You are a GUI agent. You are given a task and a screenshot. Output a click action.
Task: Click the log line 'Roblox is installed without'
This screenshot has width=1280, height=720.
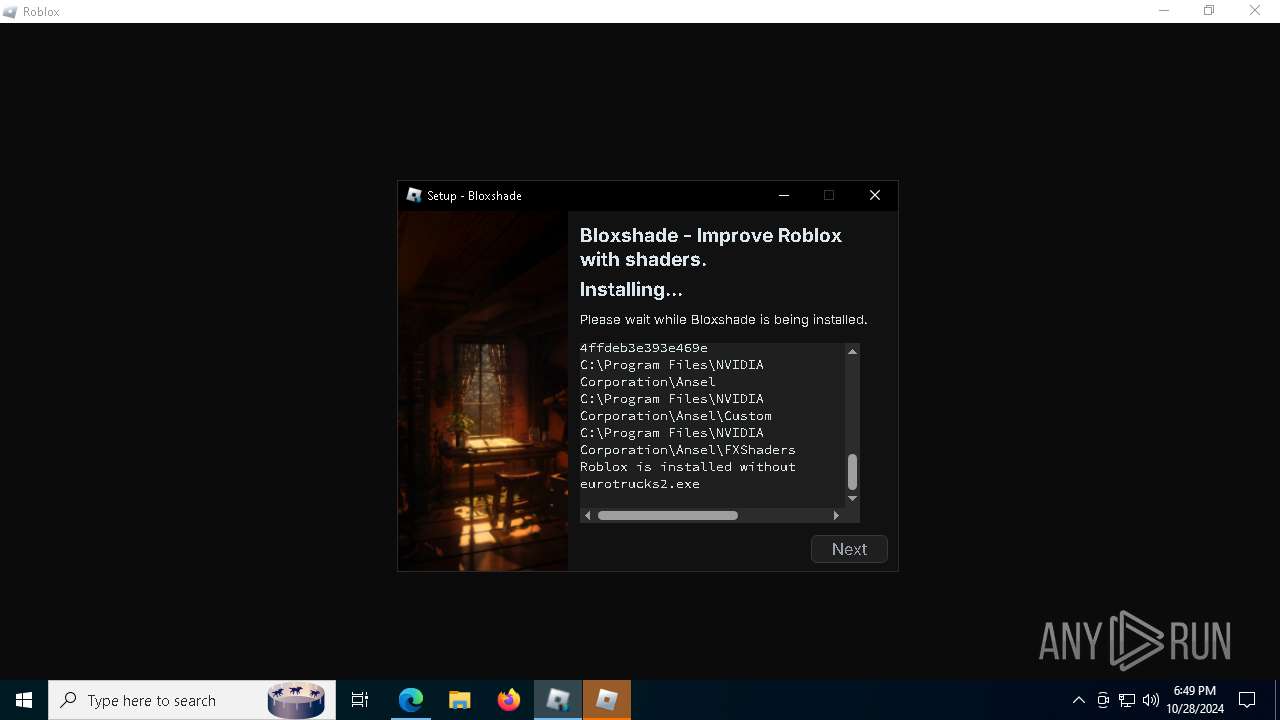(688, 467)
